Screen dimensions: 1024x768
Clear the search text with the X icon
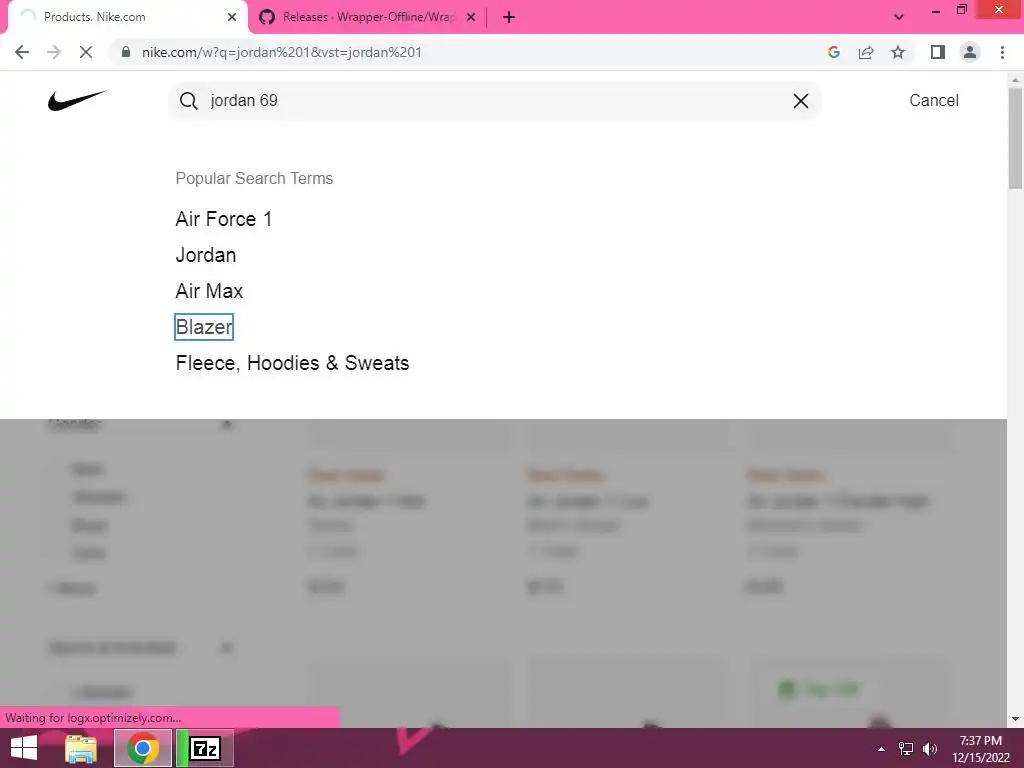click(x=801, y=101)
